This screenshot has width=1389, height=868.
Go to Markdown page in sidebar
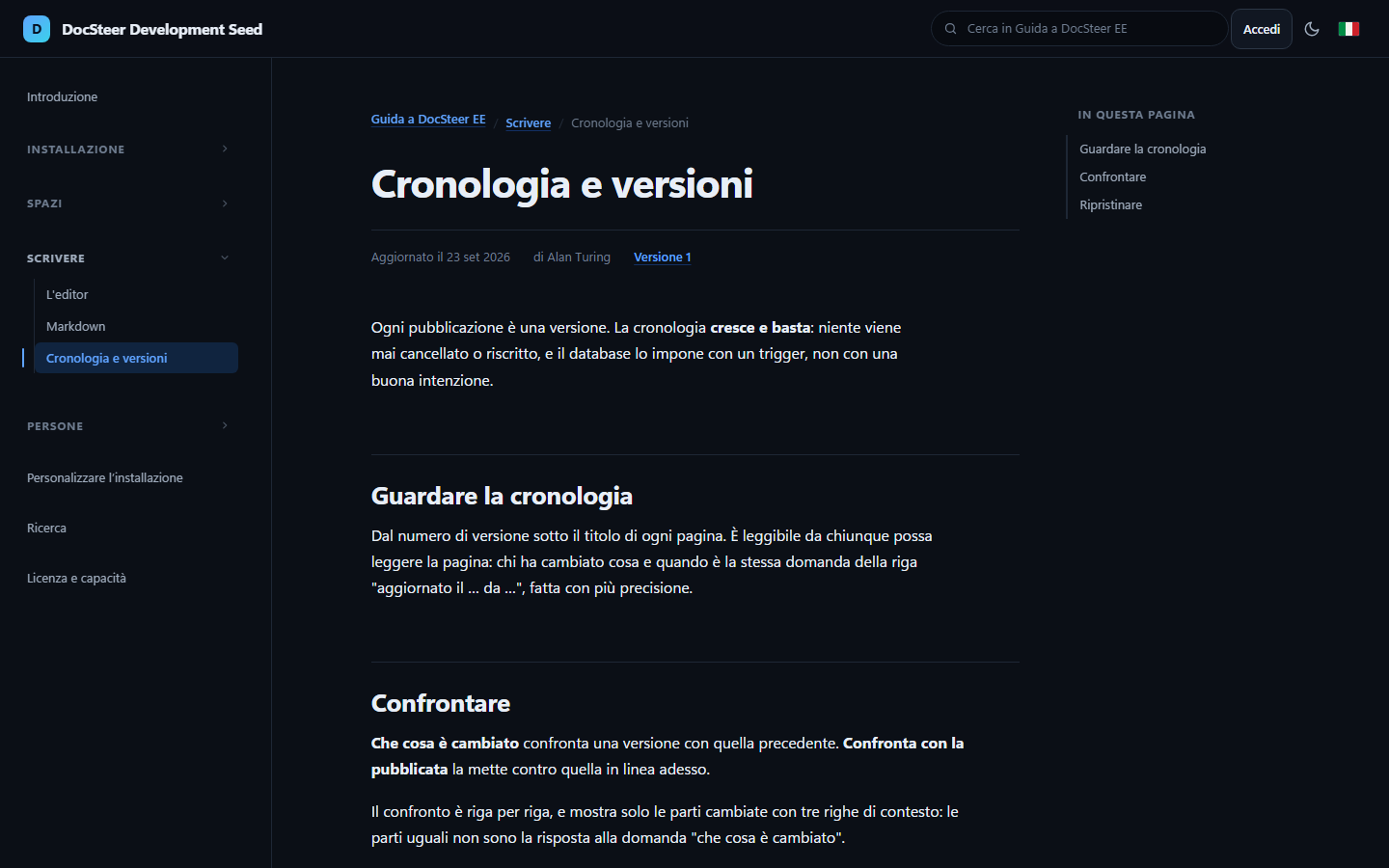tap(75, 327)
